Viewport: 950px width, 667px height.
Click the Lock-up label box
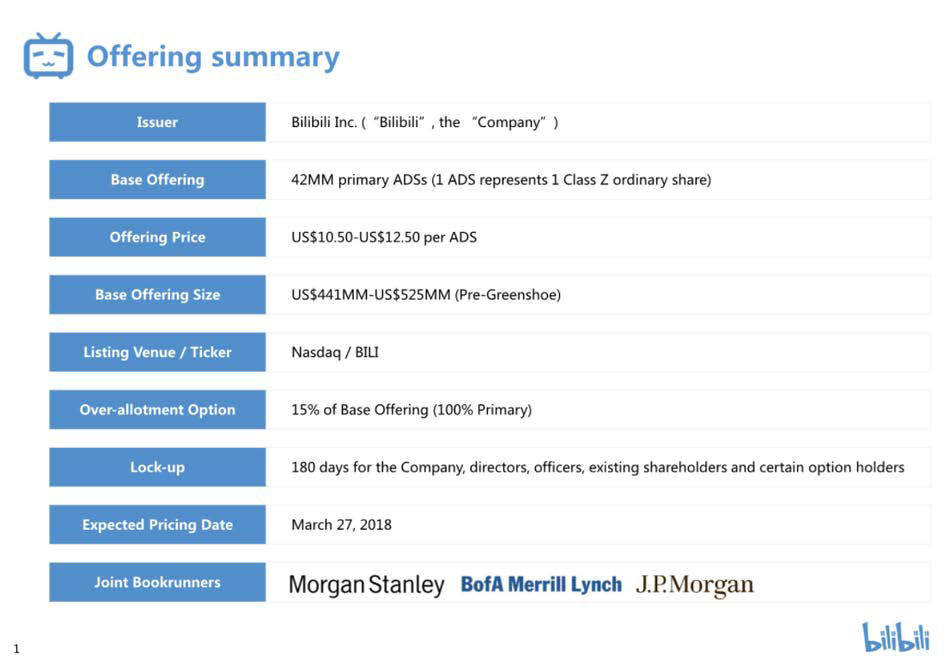[x=158, y=467]
